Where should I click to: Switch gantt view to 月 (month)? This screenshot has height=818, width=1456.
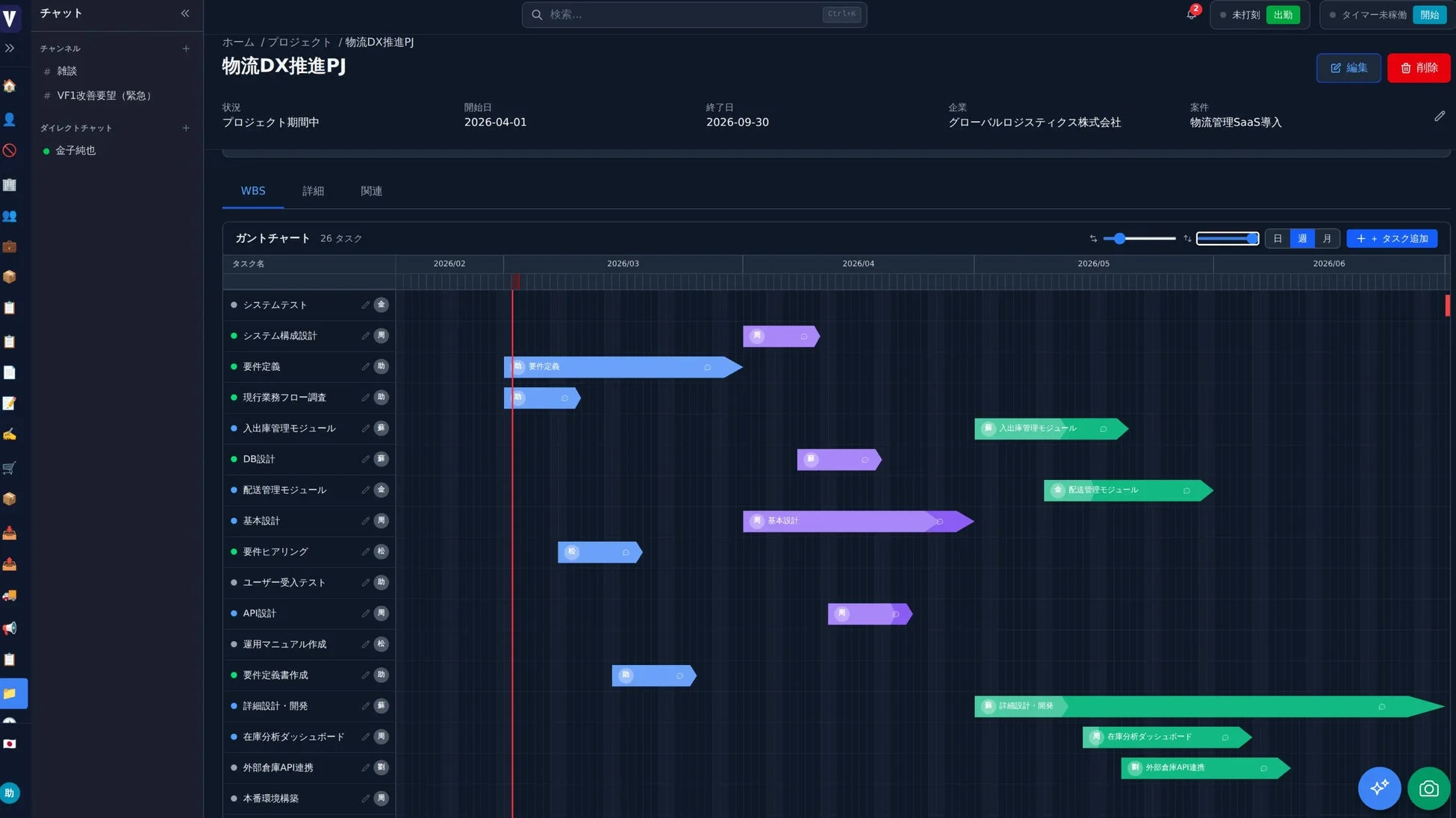point(1327,238)
